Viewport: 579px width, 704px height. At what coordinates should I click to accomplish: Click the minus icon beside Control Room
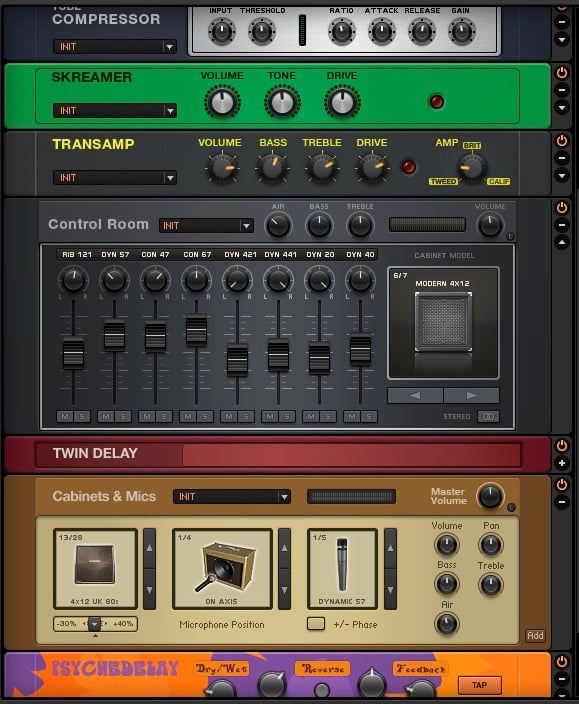(x=561, y=225)
